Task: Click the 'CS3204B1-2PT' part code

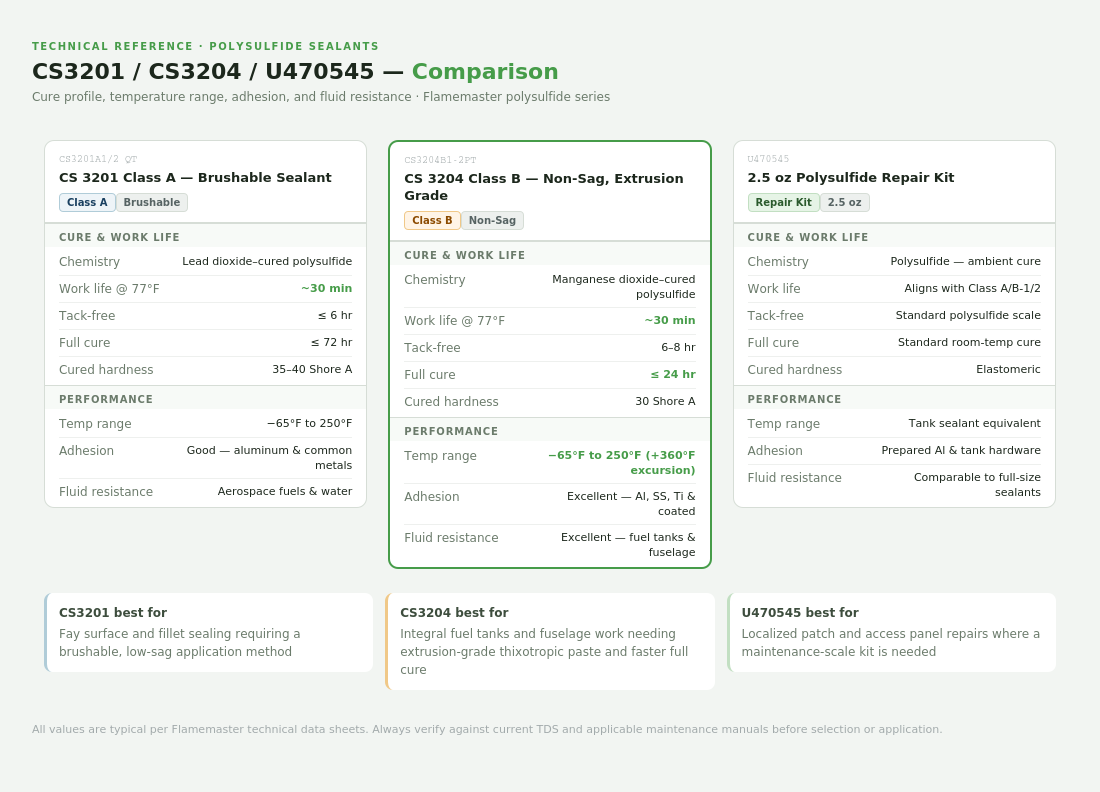Action: (x=441, y=160)
